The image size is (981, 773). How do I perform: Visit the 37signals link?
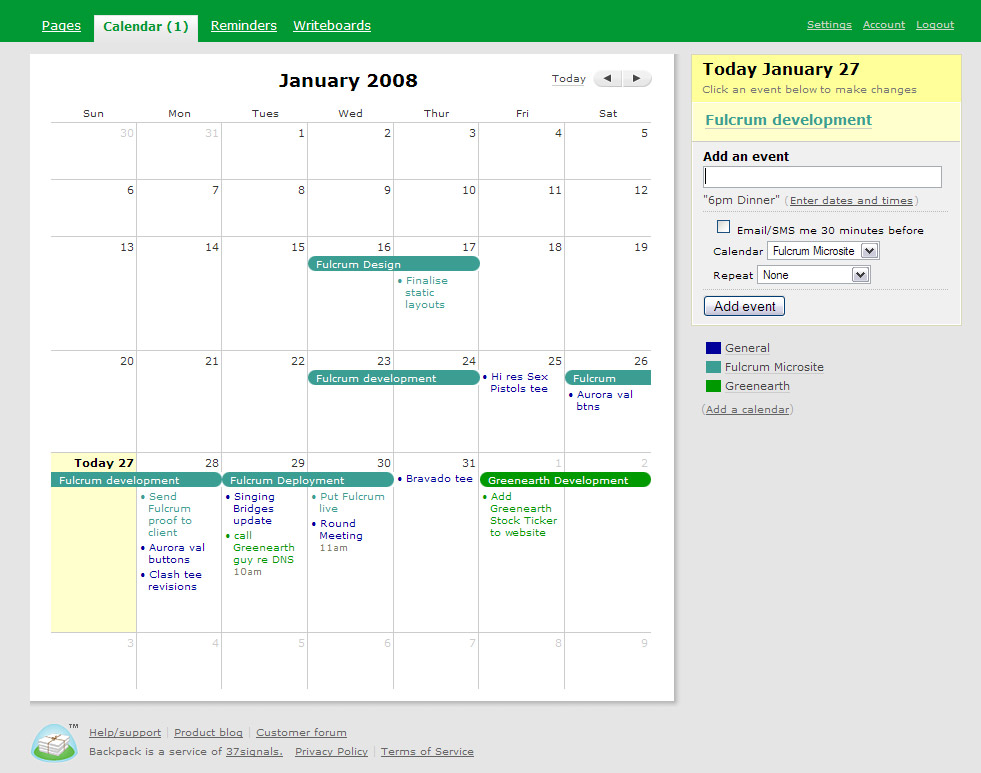click(254, 752)
